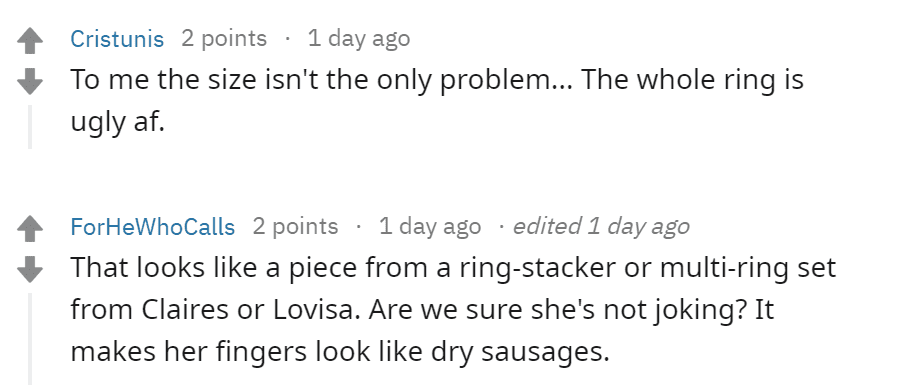
Task: Select the '2 points' score next to Cristunis
Action: click(224, 39)
